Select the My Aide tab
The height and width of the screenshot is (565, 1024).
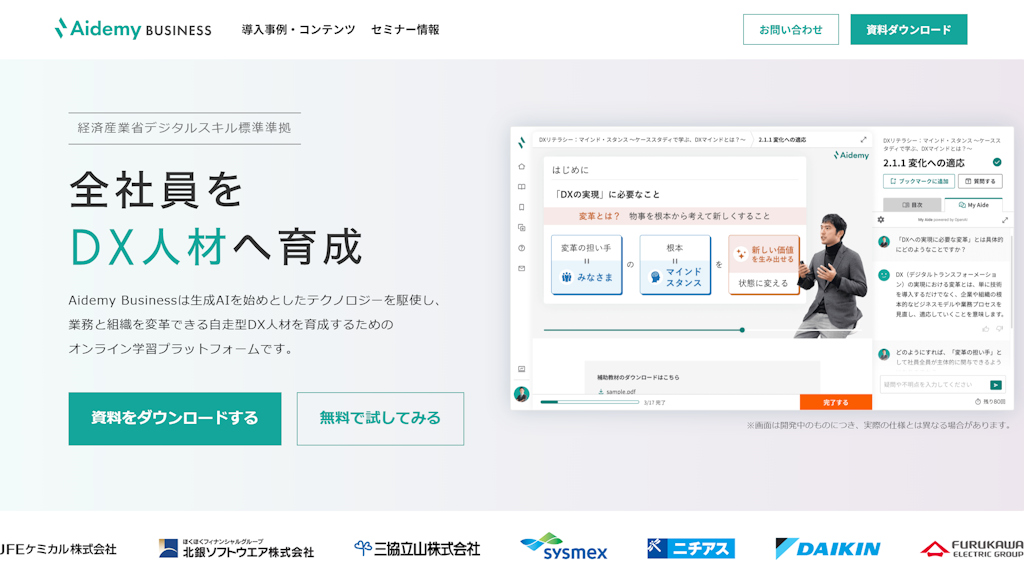[973, 205]
